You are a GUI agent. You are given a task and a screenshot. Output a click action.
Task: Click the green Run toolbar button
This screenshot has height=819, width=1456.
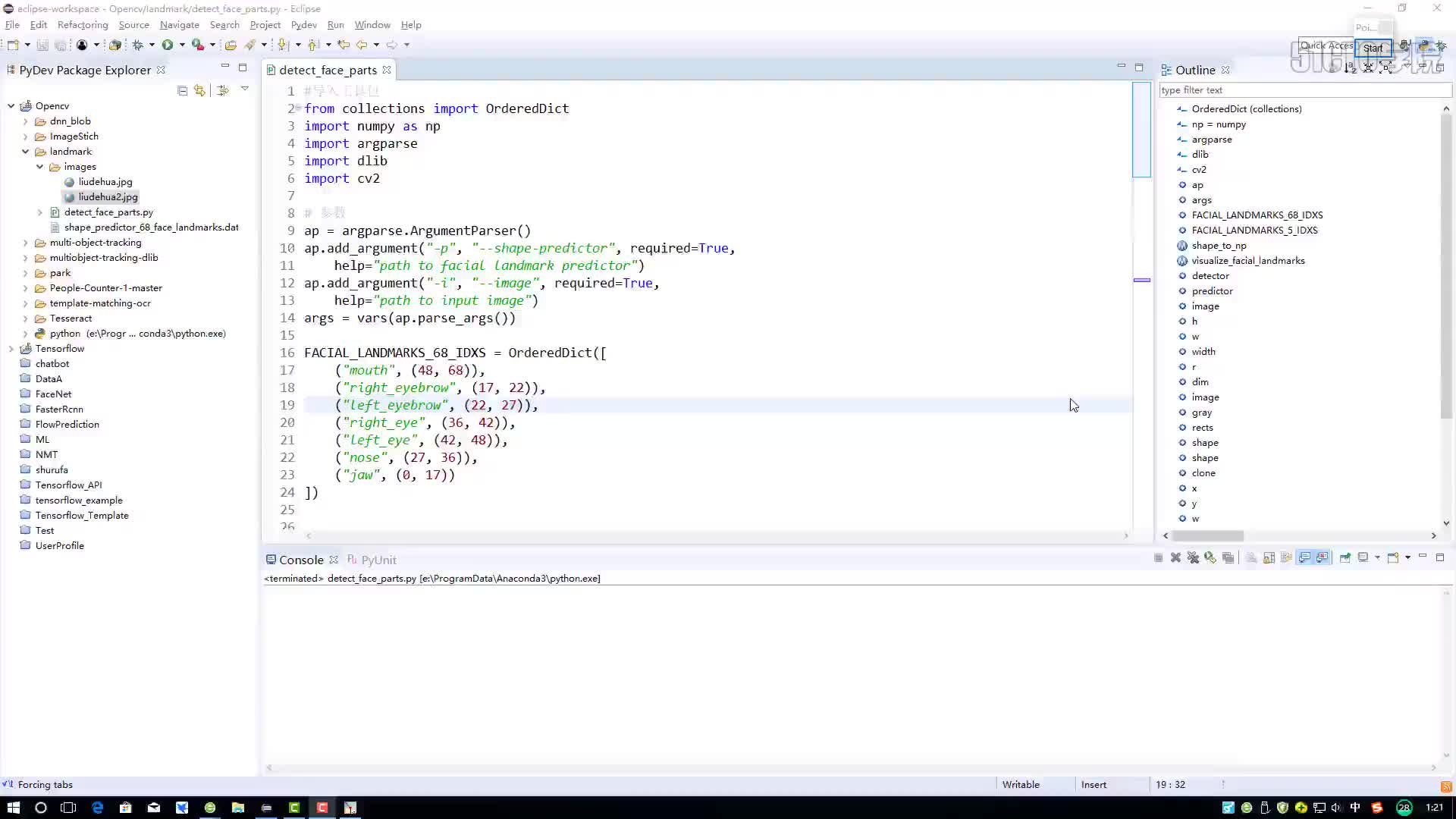click(x=168, y=45)
